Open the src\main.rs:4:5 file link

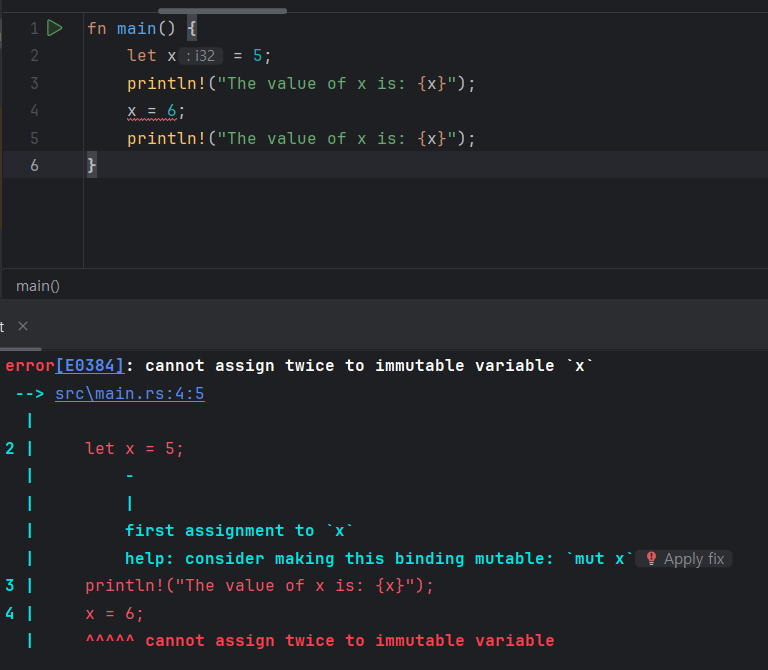pos(130,394)
